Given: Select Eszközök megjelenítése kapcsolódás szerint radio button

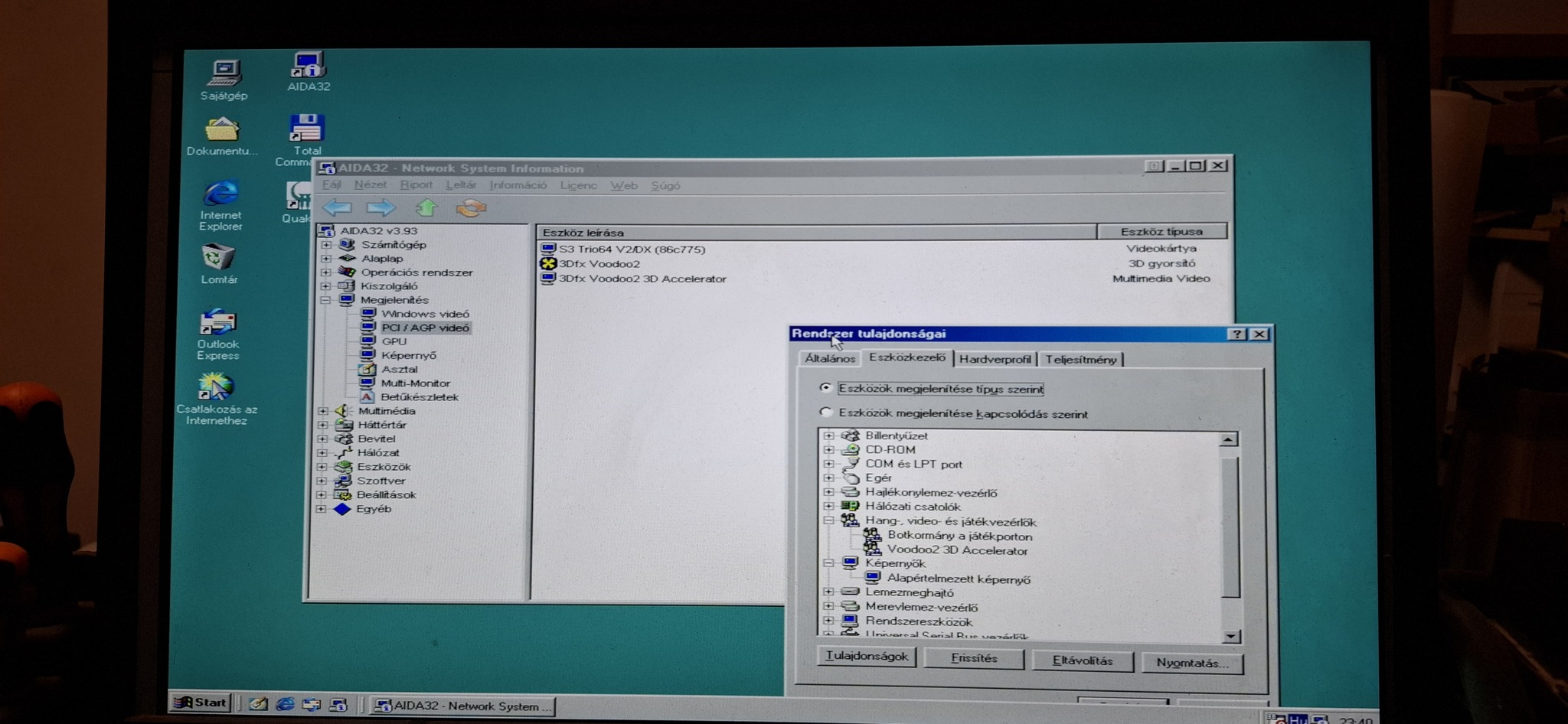Looking at the screenshot, I should [x=825, y=413].
